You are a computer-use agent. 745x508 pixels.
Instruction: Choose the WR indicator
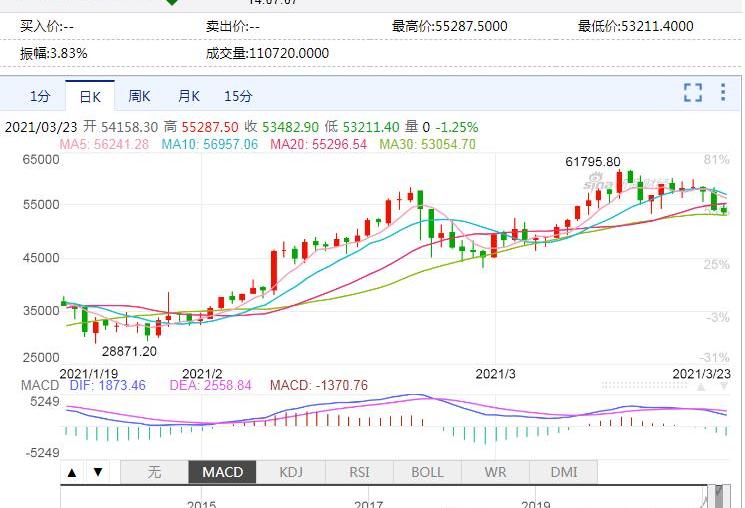pos(495,472)
